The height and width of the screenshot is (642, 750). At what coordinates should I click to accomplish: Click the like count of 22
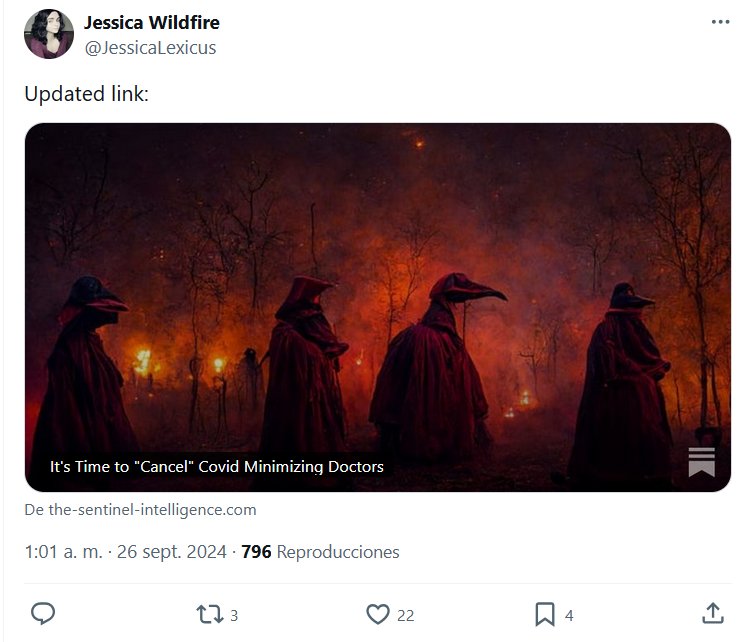pos(406,615)
